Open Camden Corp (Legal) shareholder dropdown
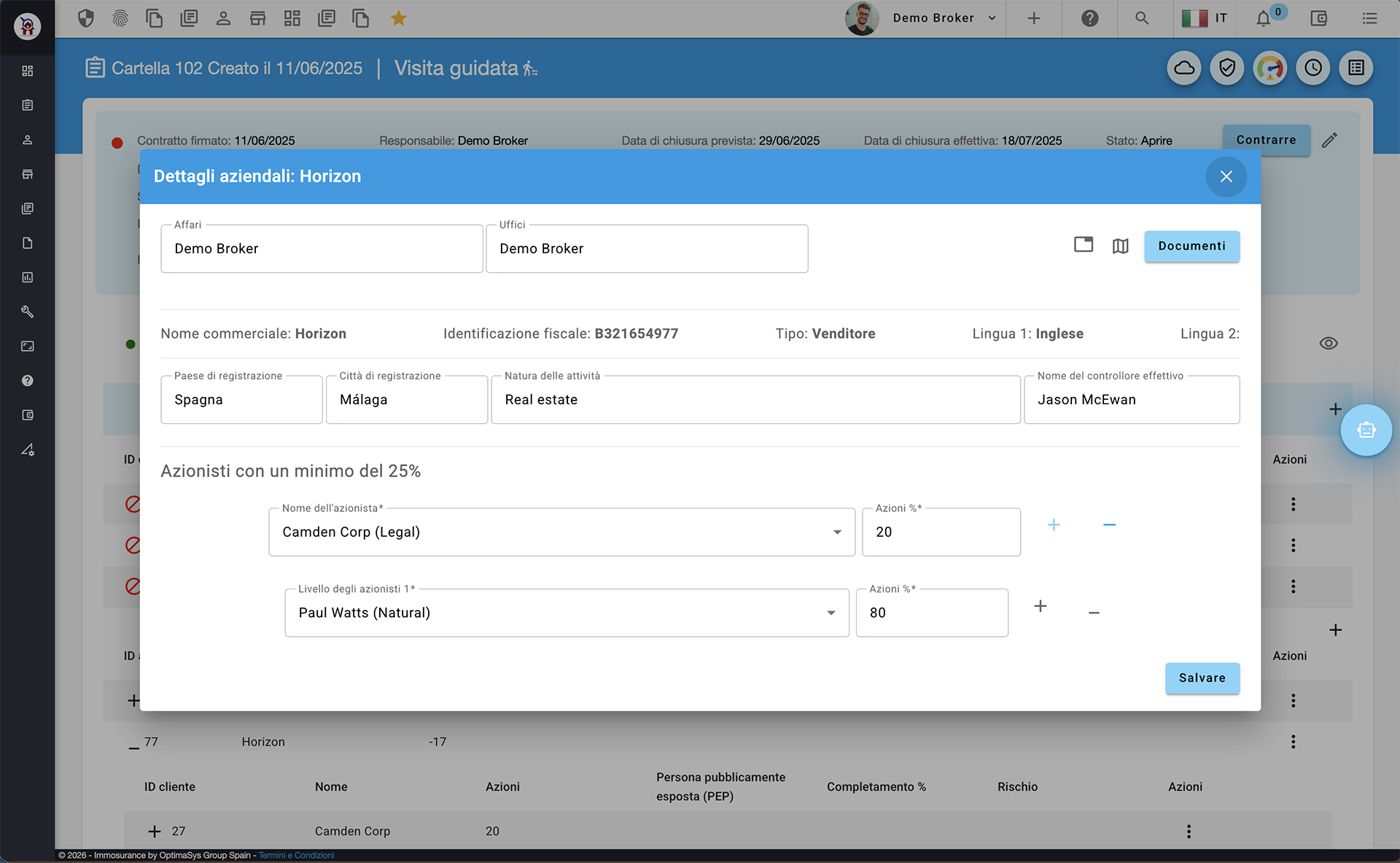Image resolution: width=1400 pixels, height=863 pixels. pos(837,532)
